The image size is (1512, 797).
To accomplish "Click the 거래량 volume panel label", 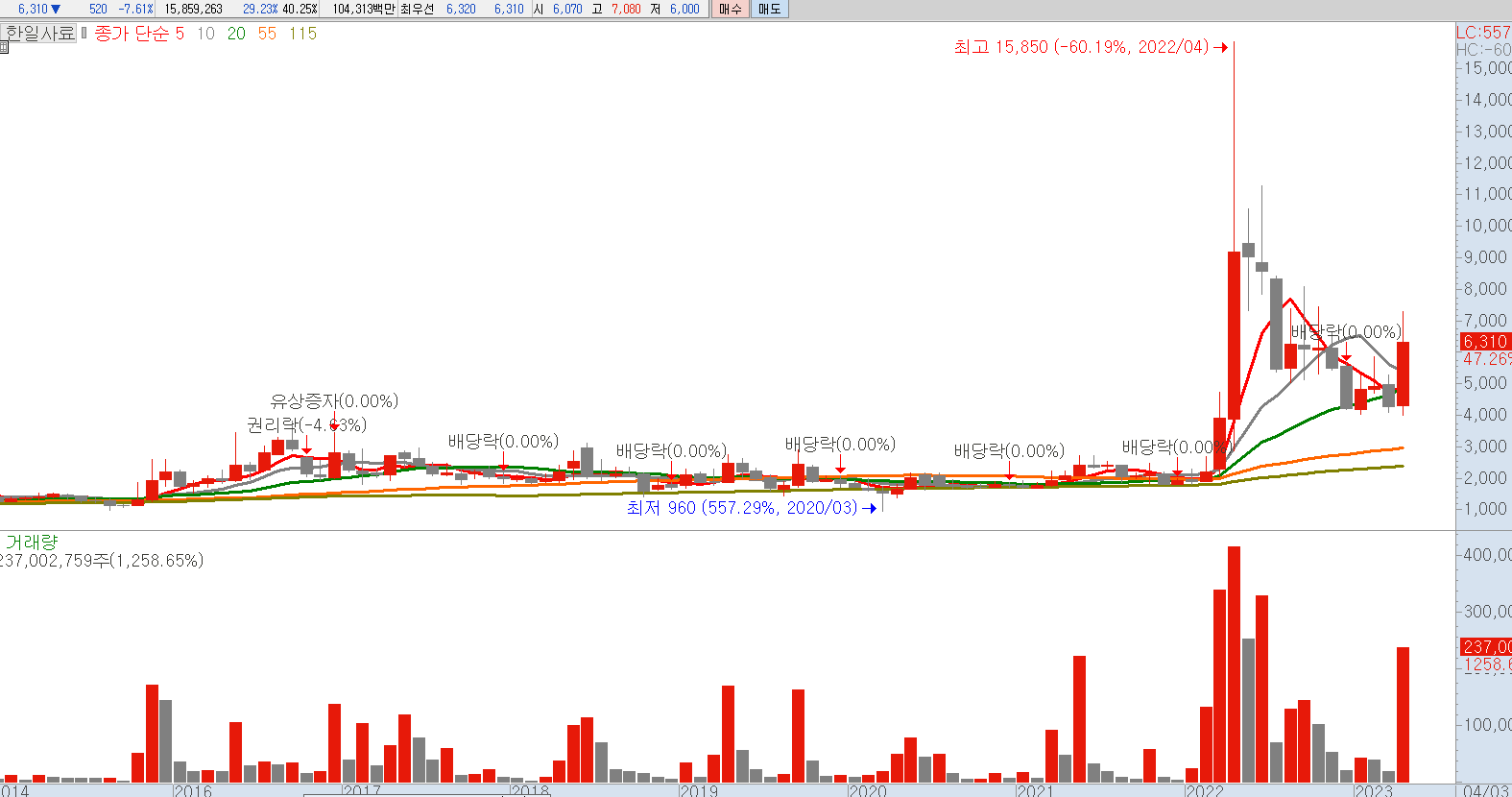I will (x=31, y=543).
